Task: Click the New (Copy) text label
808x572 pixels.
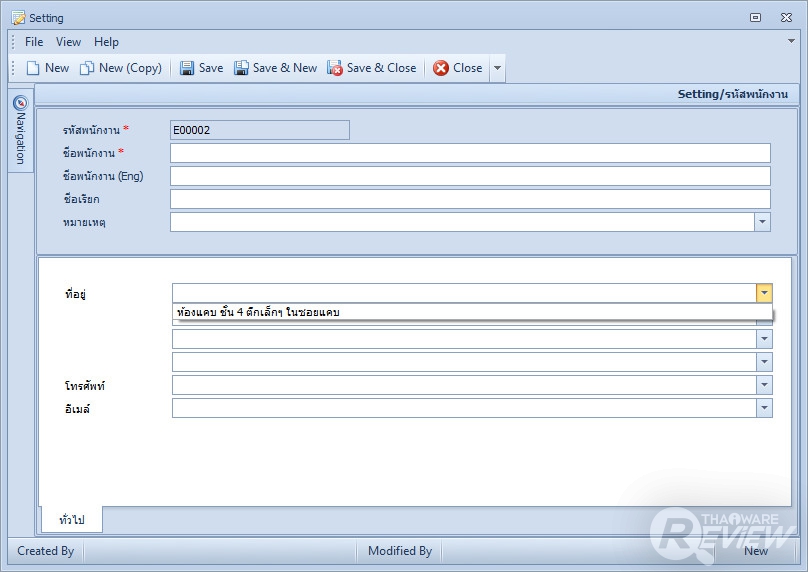Action: 130,68
